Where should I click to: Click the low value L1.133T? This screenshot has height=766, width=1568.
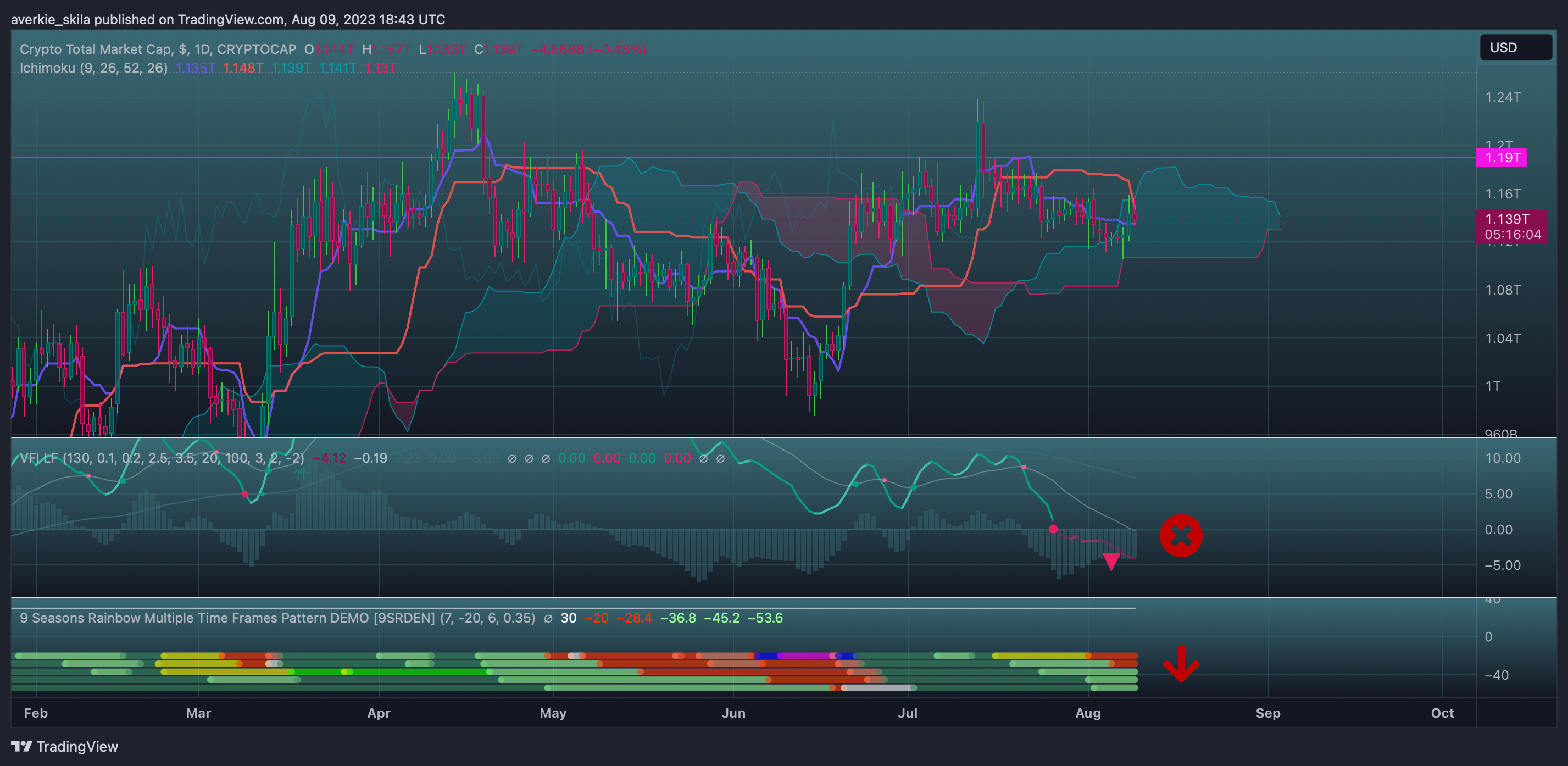click(x=442, y=49)
